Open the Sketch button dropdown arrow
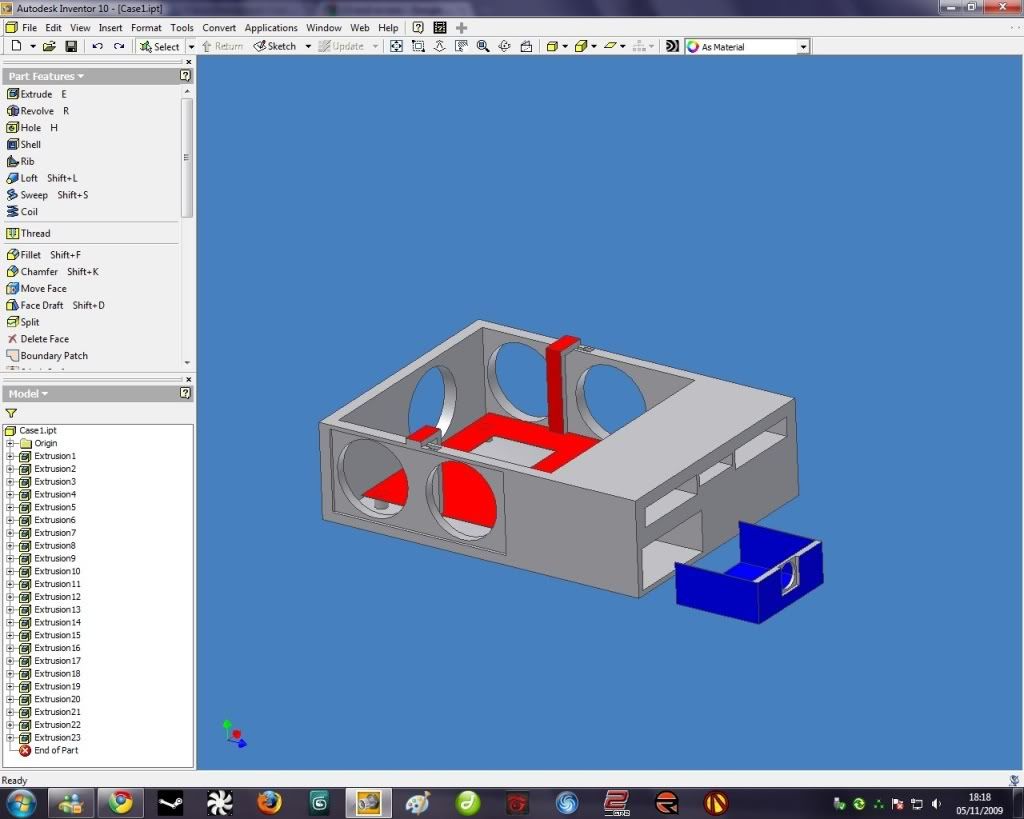 click(308, 46)
